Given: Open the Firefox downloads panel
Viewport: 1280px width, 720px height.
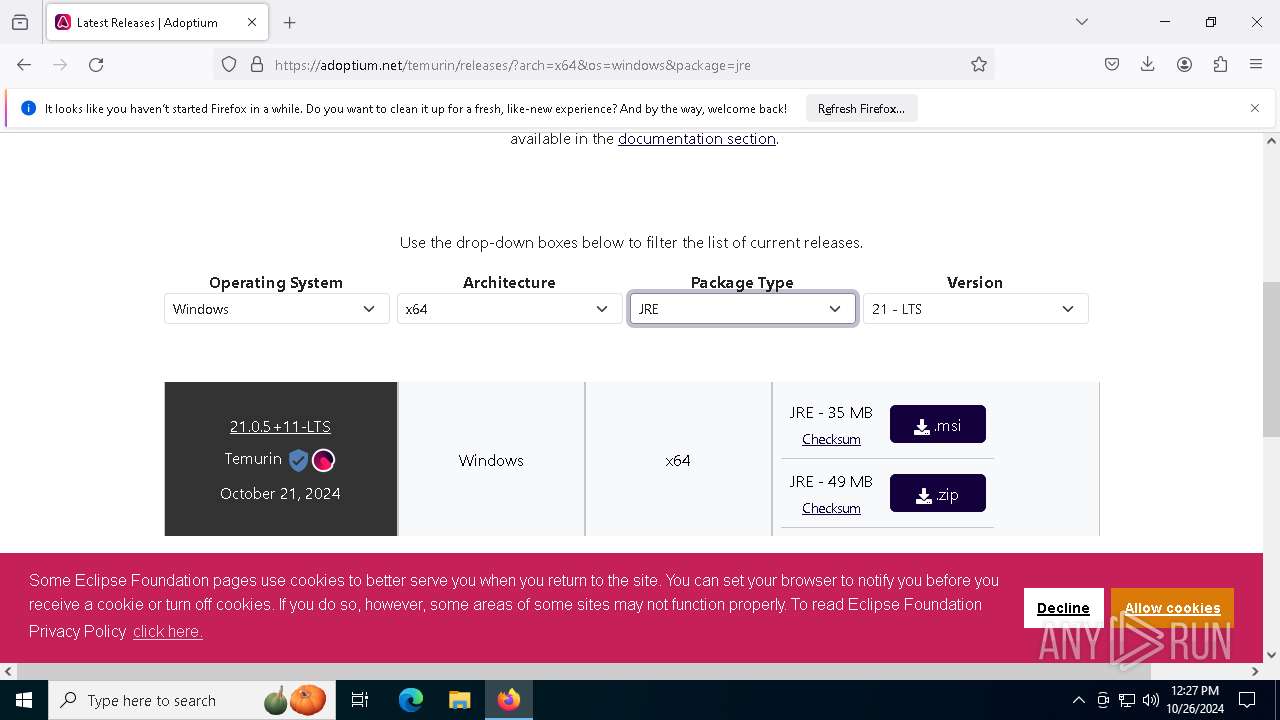Looking at the screenshot, I should tap(1148, 64).
